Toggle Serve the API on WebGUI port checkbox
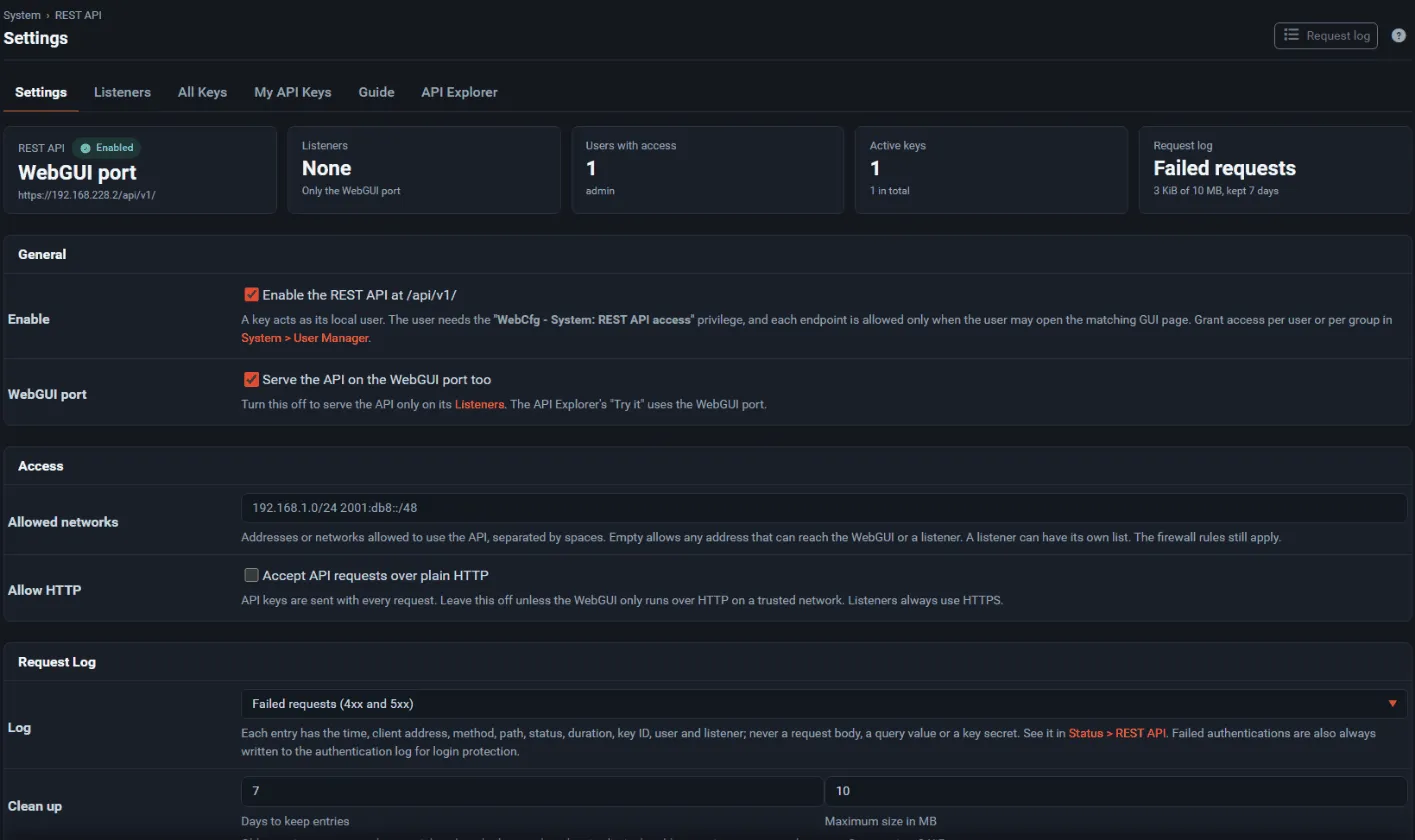1415x840 pixels. coord(251,380)
